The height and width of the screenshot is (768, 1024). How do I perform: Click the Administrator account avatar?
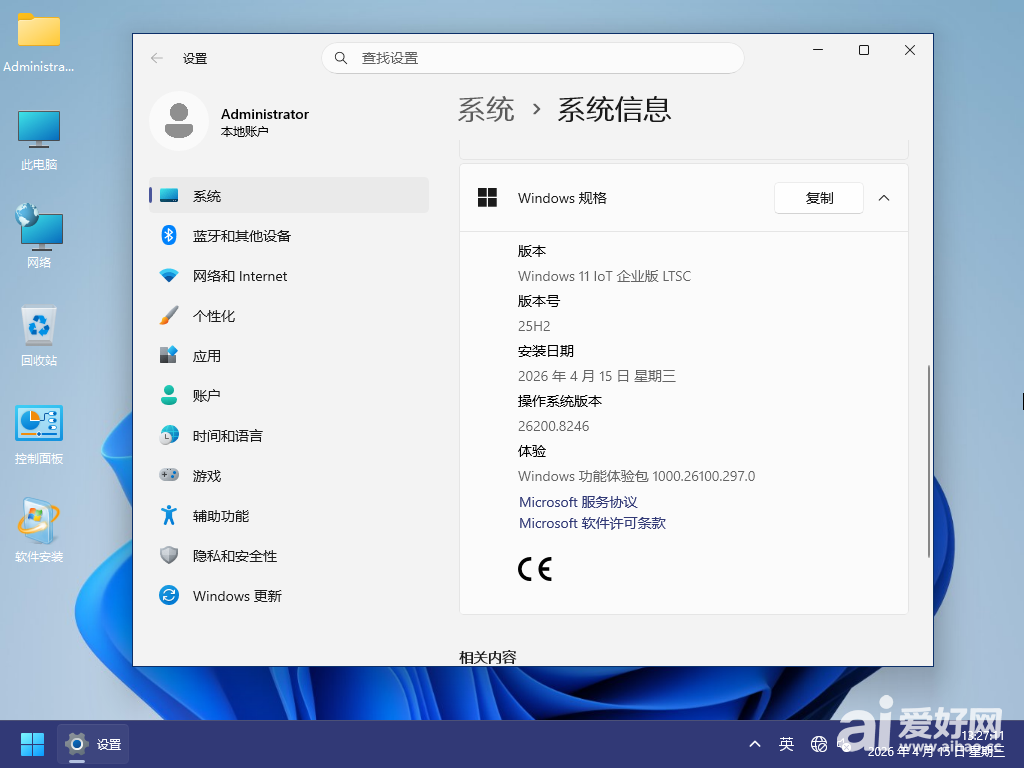179,121
